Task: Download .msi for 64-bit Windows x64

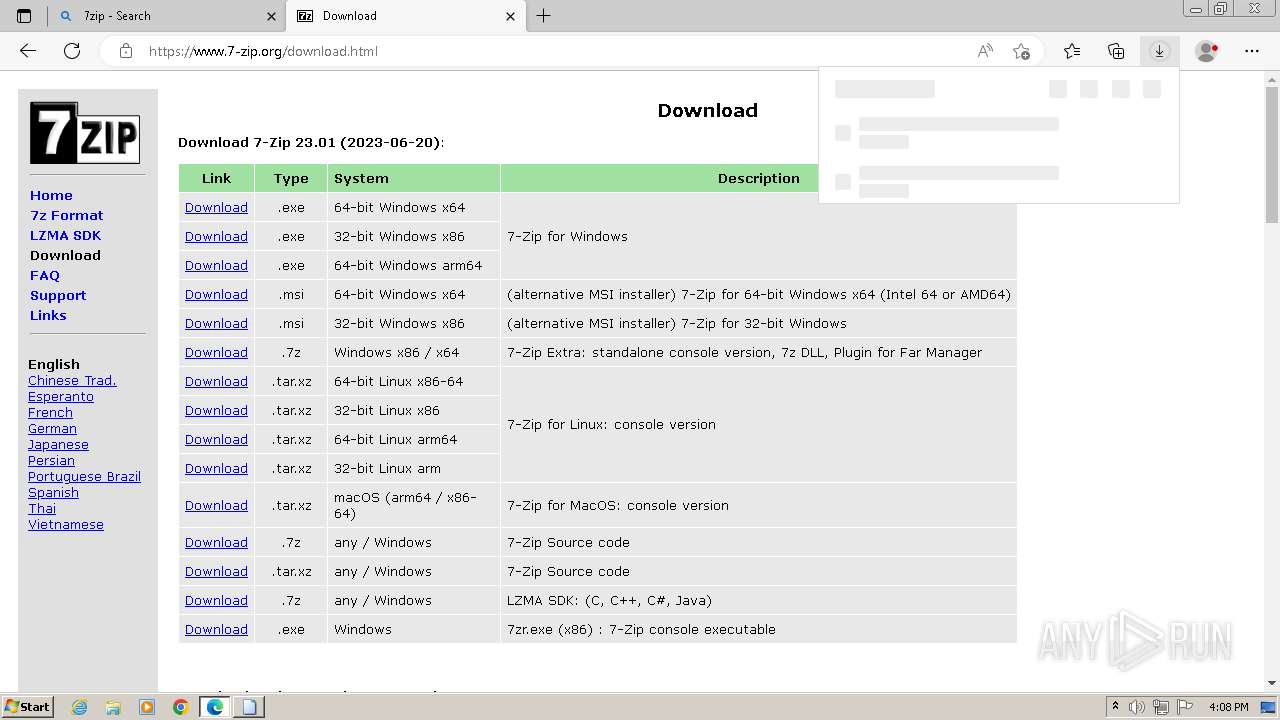Action: tap(216, 294)
